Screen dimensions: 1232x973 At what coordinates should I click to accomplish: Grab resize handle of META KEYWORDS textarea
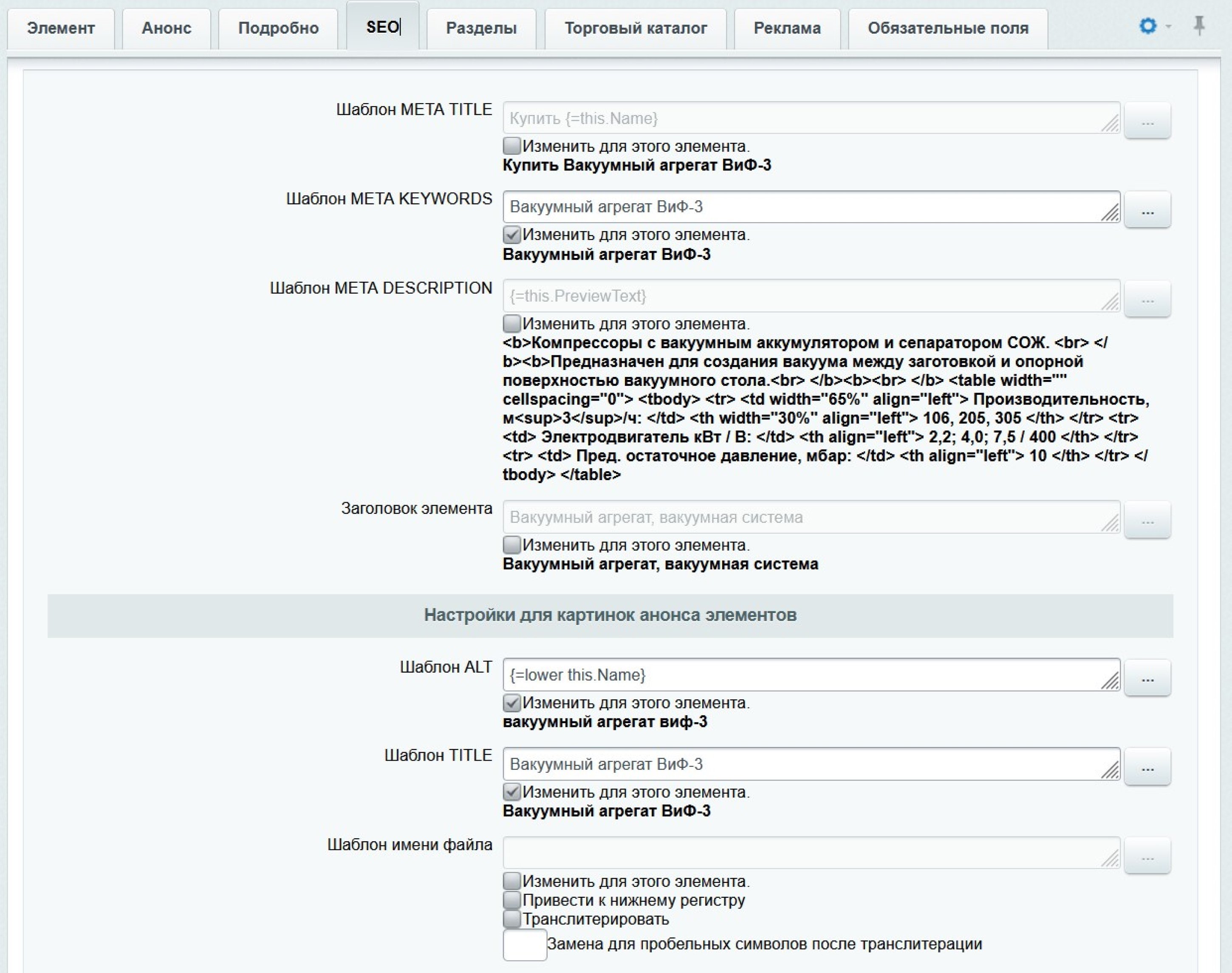pos(1110,214)
